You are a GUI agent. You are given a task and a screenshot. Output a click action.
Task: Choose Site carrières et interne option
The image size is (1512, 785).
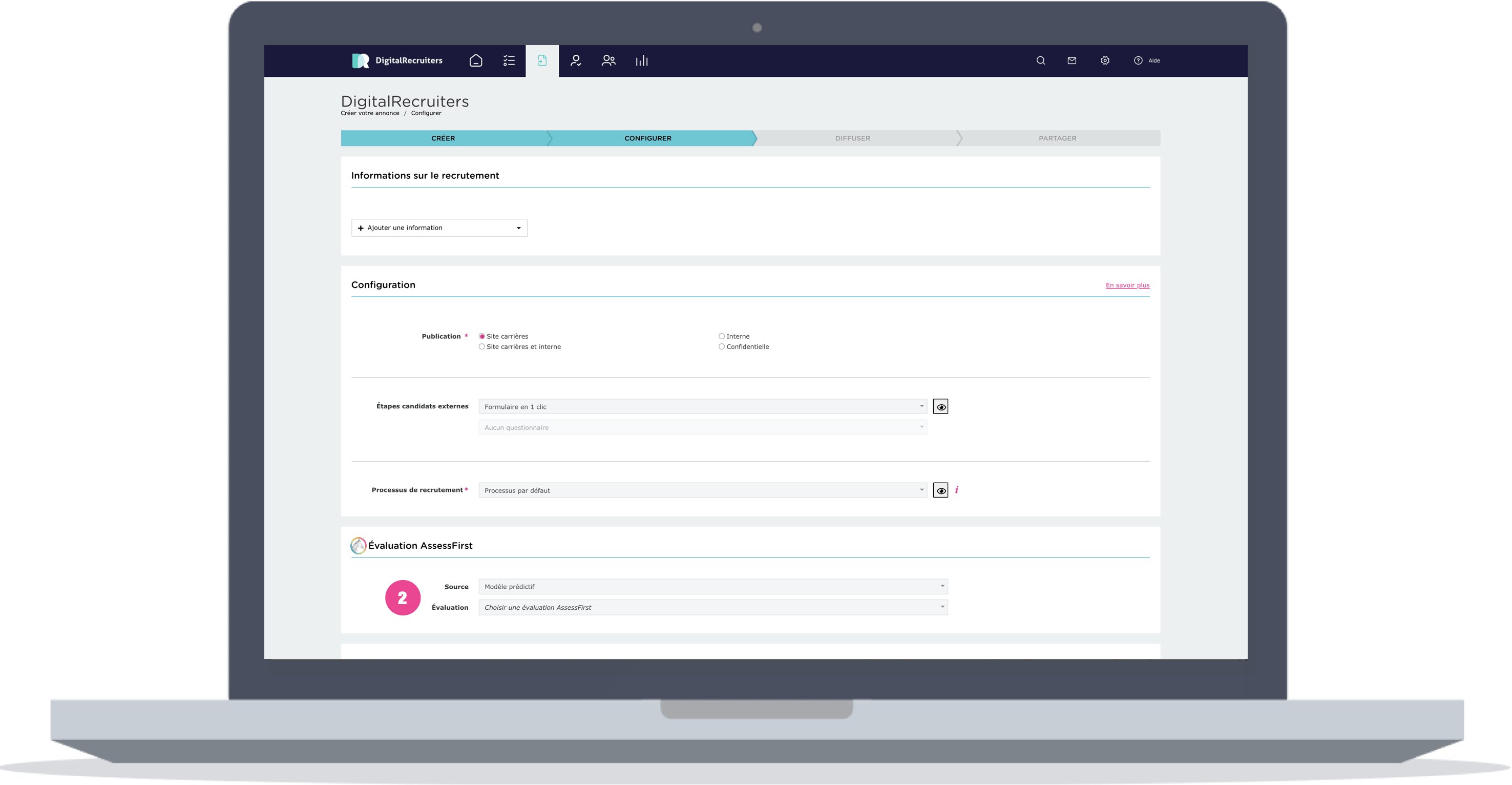[x=482, y=347]
